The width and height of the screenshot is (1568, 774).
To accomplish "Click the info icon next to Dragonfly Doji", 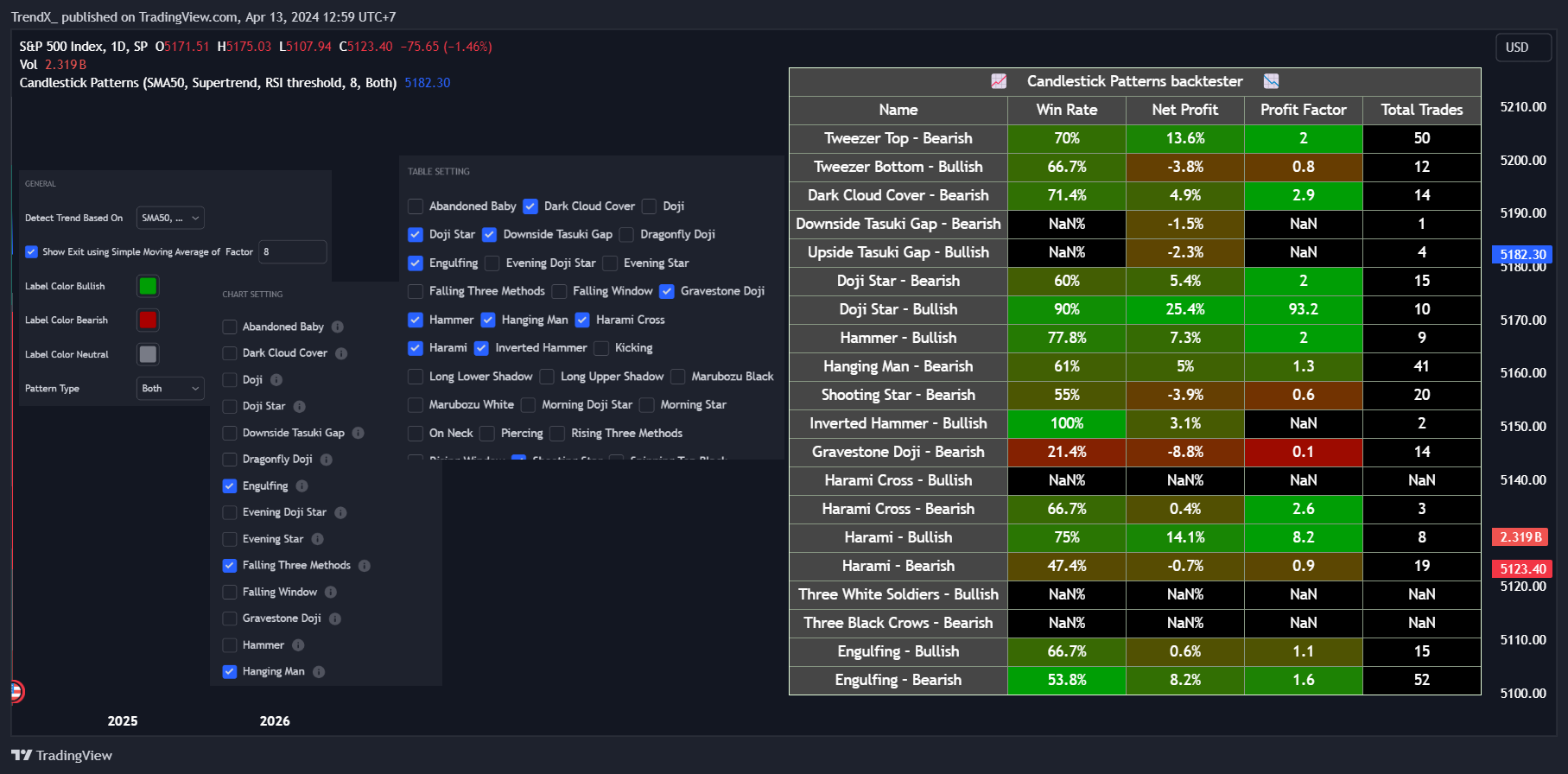I will tap(327, 460).
